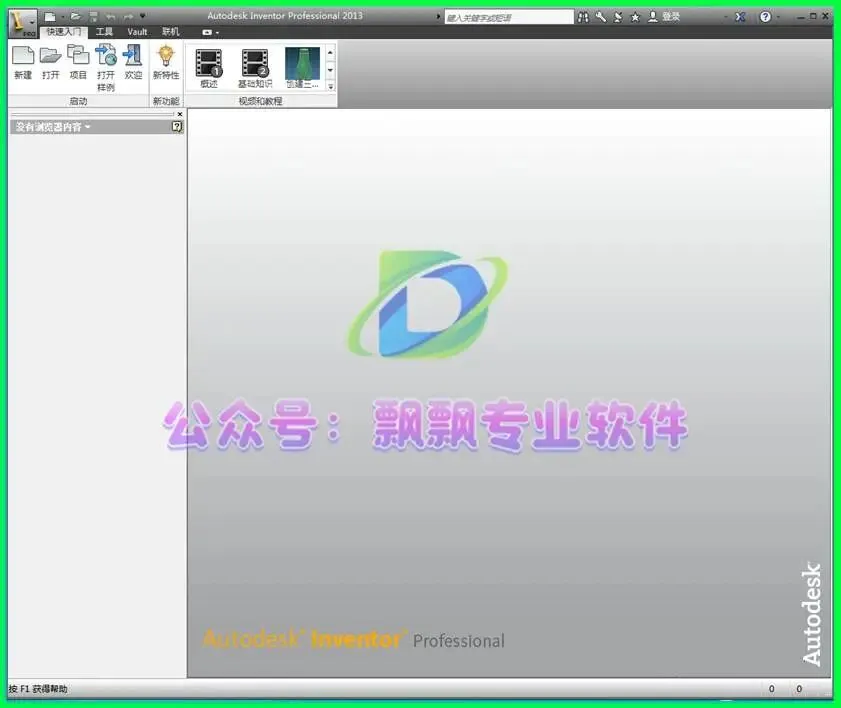Click the 登录 sign-in button
Screen dimensions: 841x708
664,17
